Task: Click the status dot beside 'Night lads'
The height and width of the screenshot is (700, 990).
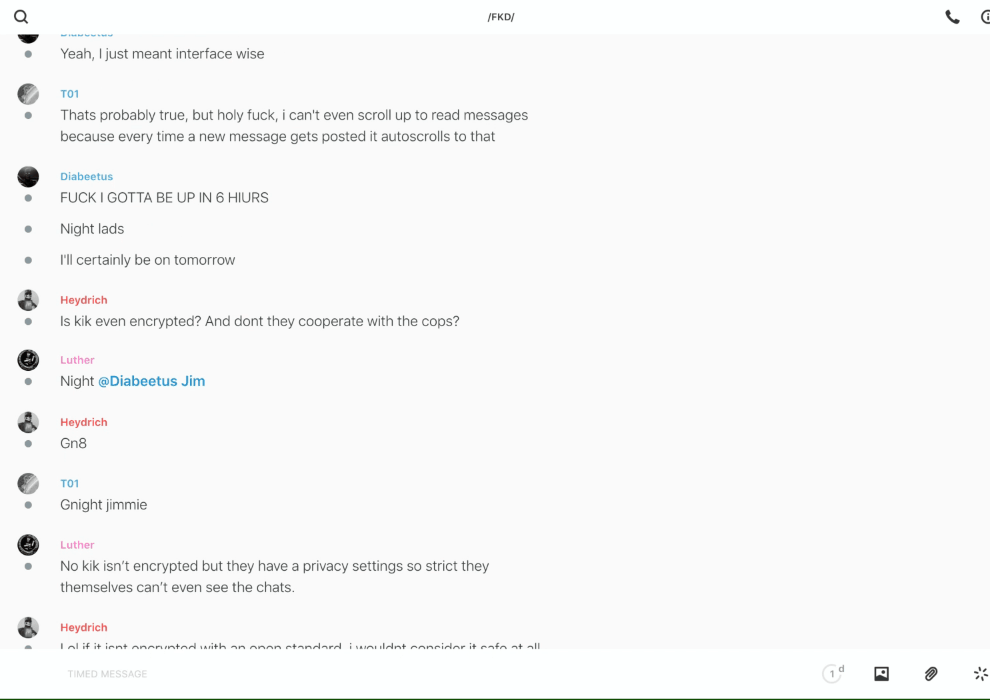Action: (x=28, y=229)
